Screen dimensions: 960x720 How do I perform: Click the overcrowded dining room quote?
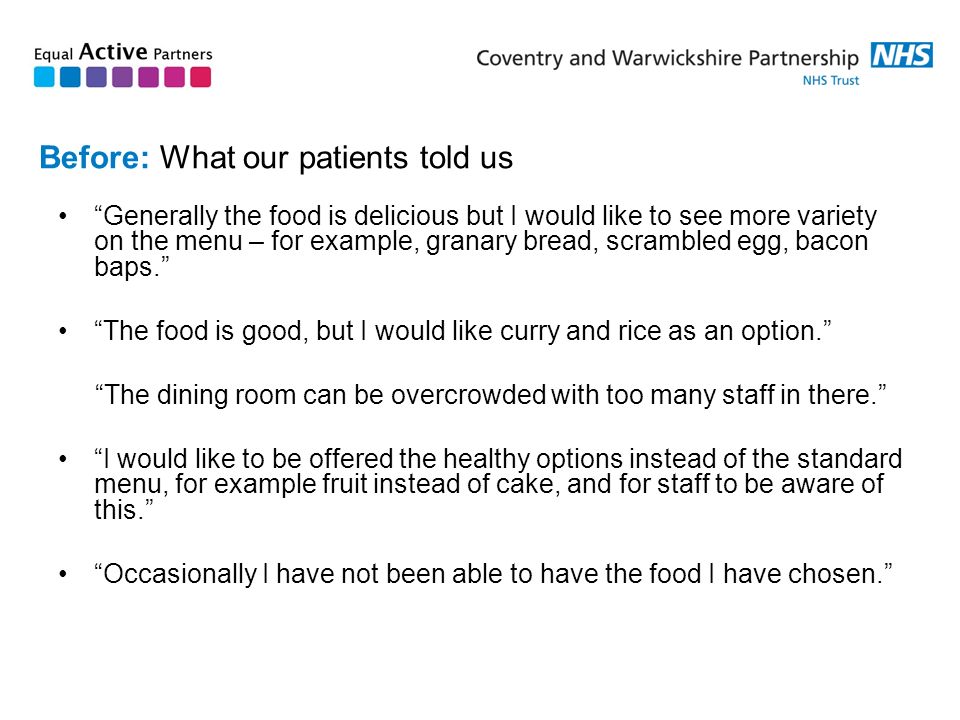(x=490, y=395)
